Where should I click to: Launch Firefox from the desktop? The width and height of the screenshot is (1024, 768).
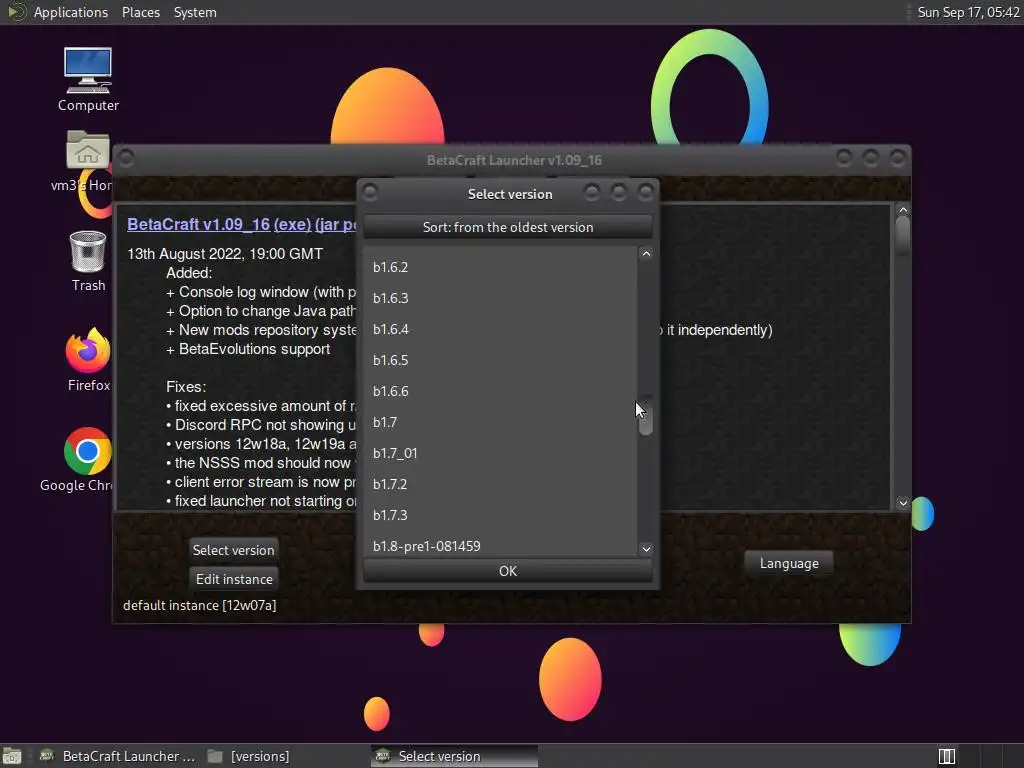pos(88,359)
